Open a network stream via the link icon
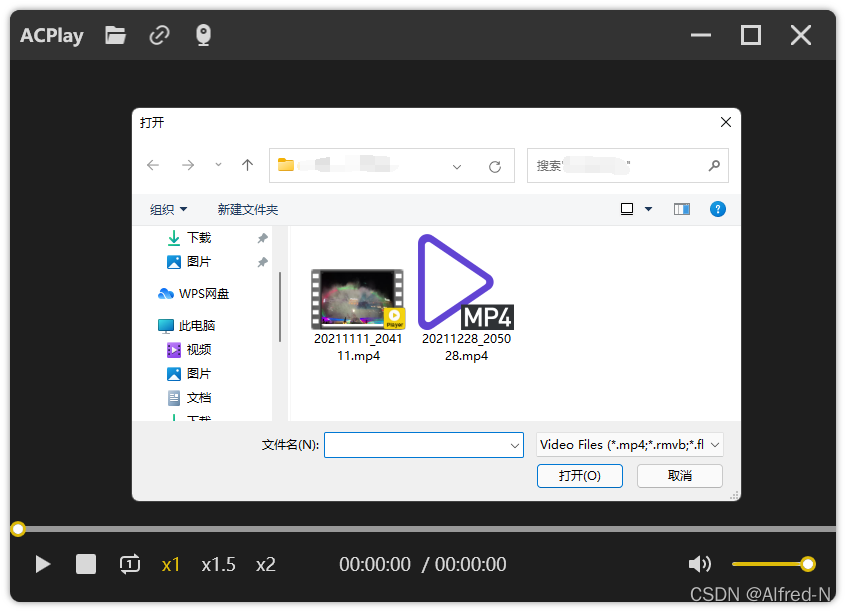This screenshot has height=612, width=846. click(159, 35)
